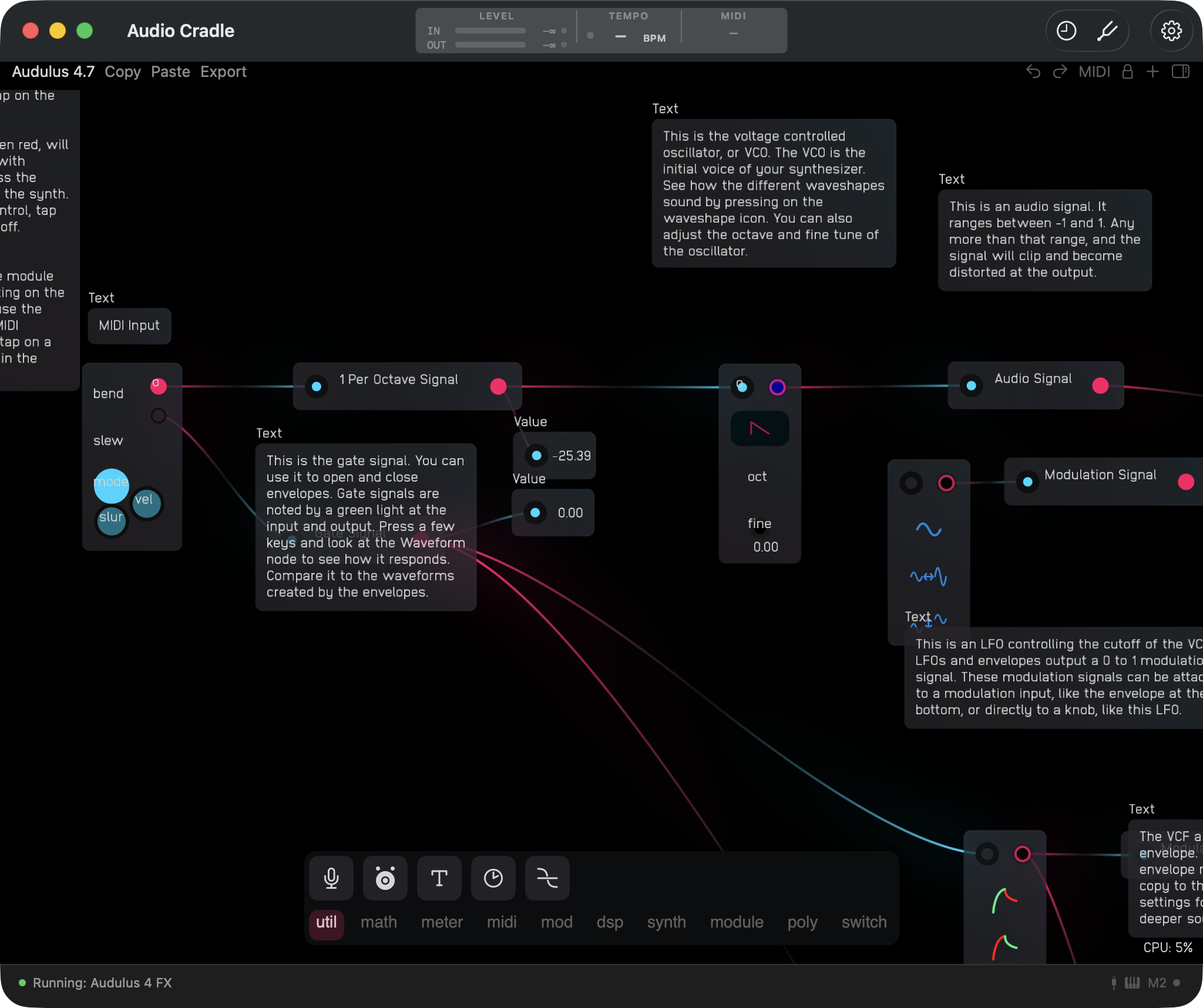
Task: Click the oscillator output port
Action: click(x=777, y=387)
